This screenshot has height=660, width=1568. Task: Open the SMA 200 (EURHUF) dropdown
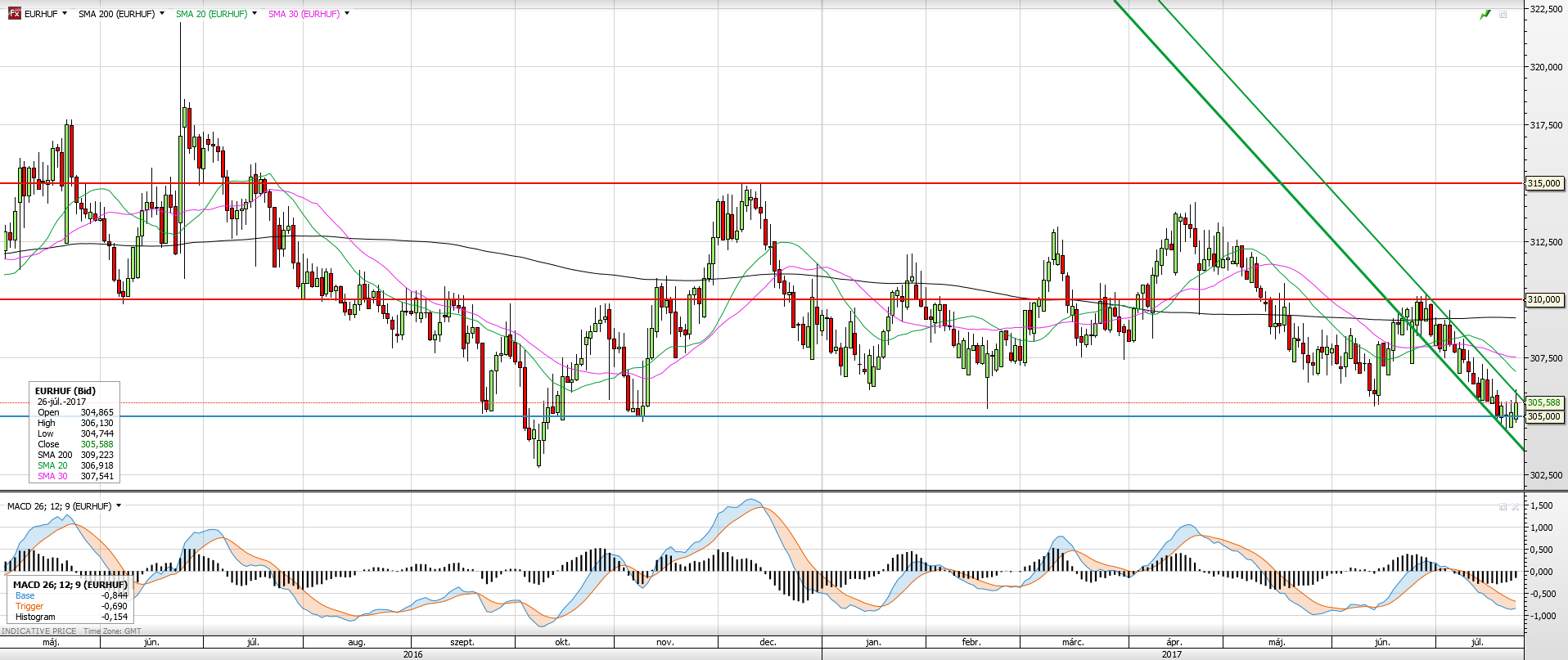coord(162,14)
